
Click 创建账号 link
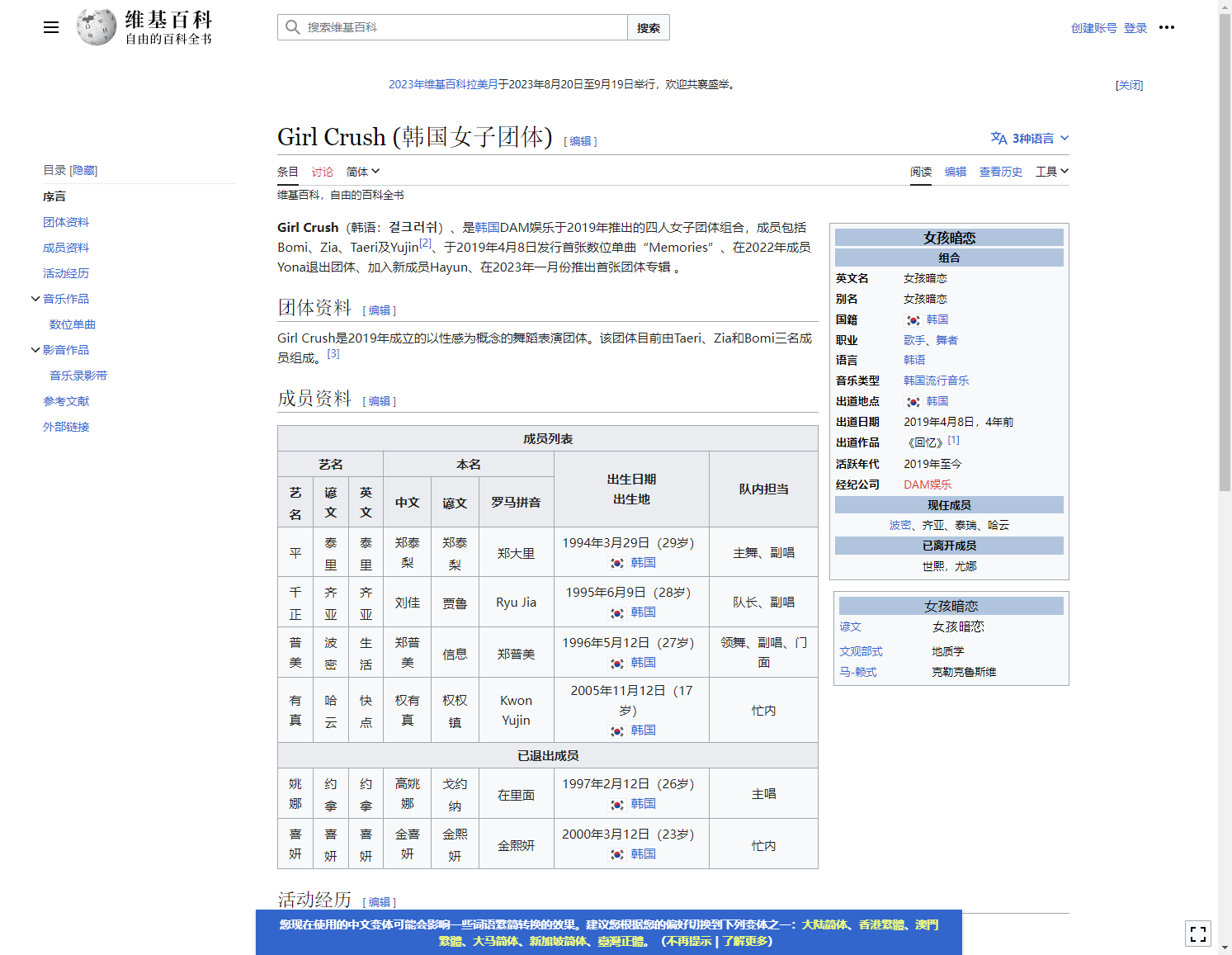pyautogui.click(x=1094, y=28)
